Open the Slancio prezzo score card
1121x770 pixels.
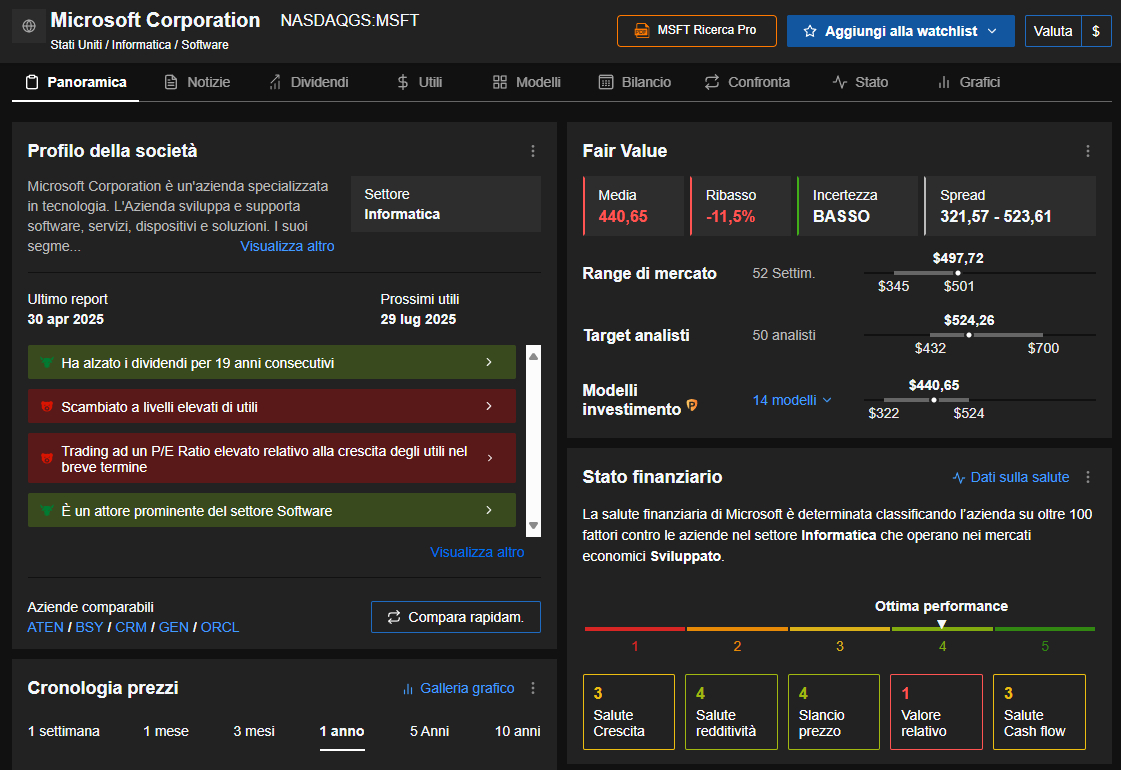pyautogui.click(x=834, y=712)
